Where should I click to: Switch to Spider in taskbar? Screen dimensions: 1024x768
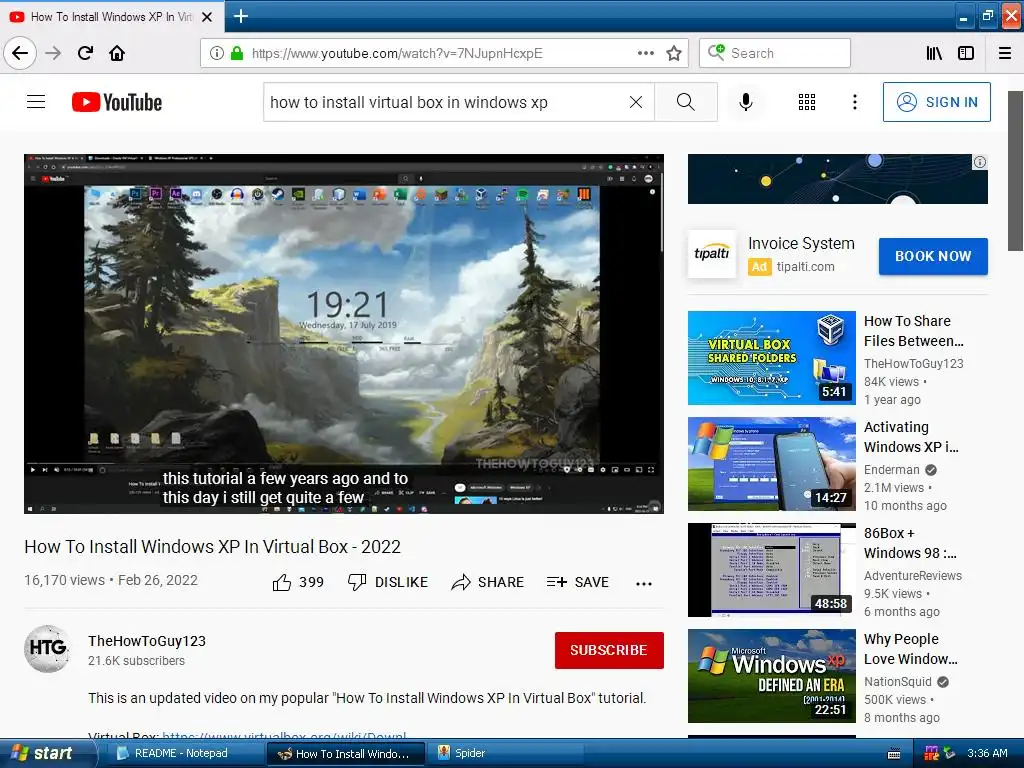click(x=507, y=753)
